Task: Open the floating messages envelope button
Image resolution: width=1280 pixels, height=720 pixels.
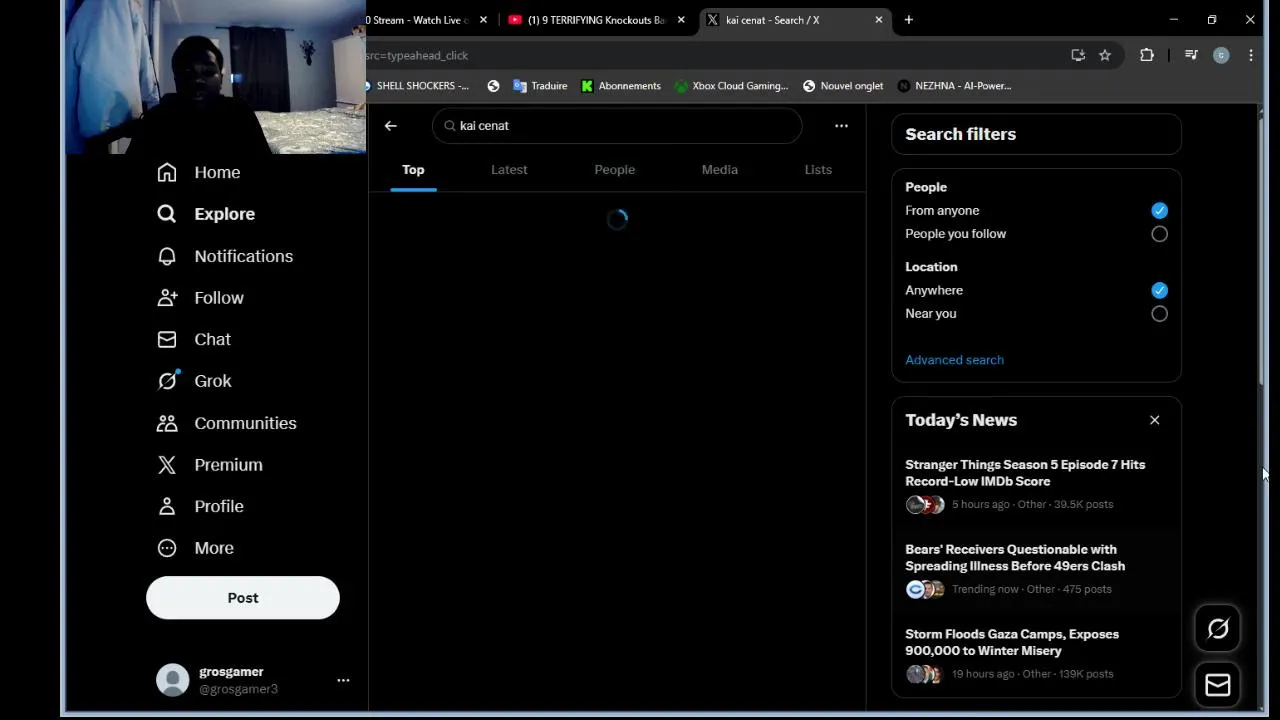Action: coord(1218,684)
